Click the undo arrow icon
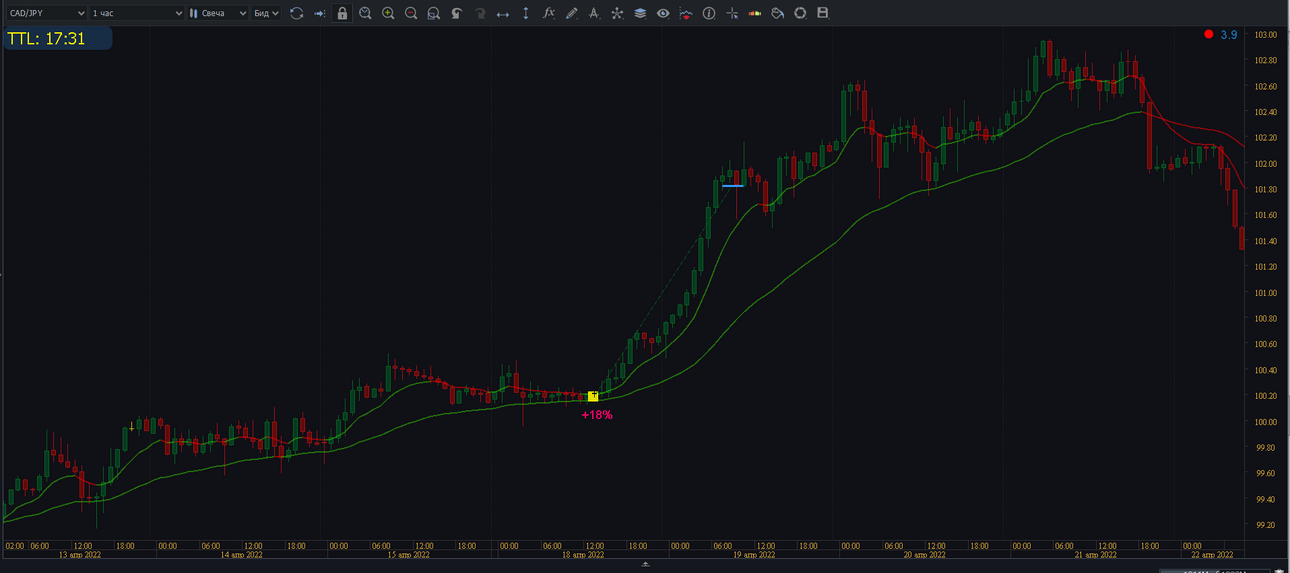This screenshot has height=573, width=1290. pos(457,13)
